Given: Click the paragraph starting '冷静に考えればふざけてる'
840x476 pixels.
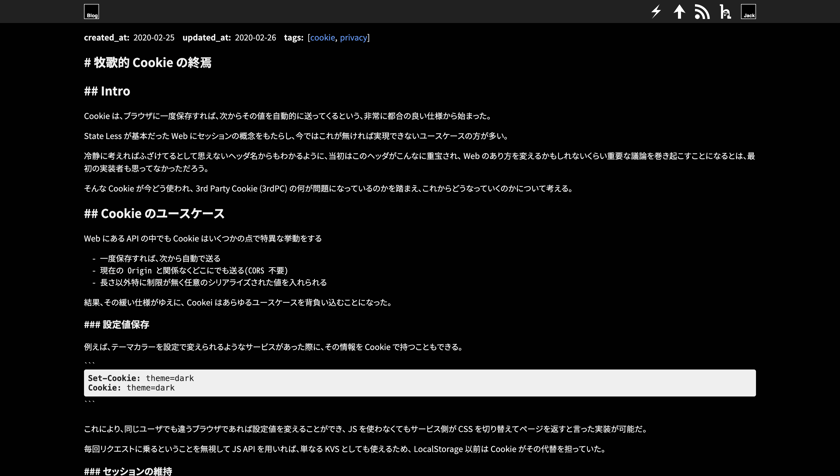Looking at the screenshot, I should 419,162.
